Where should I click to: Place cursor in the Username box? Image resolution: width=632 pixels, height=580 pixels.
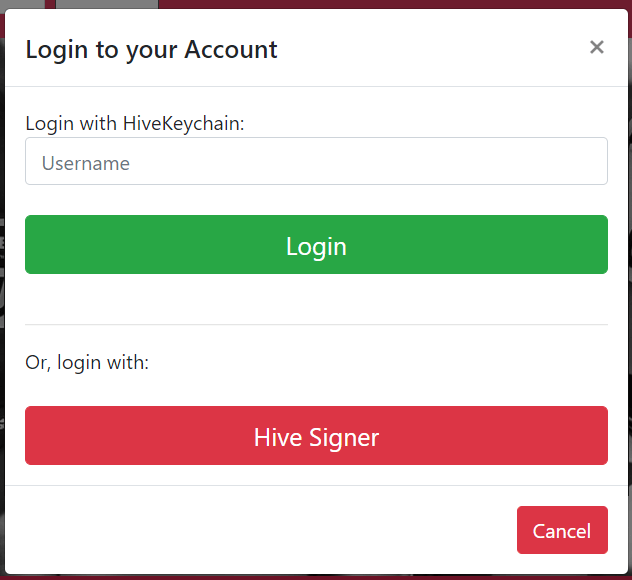point(316,161)
